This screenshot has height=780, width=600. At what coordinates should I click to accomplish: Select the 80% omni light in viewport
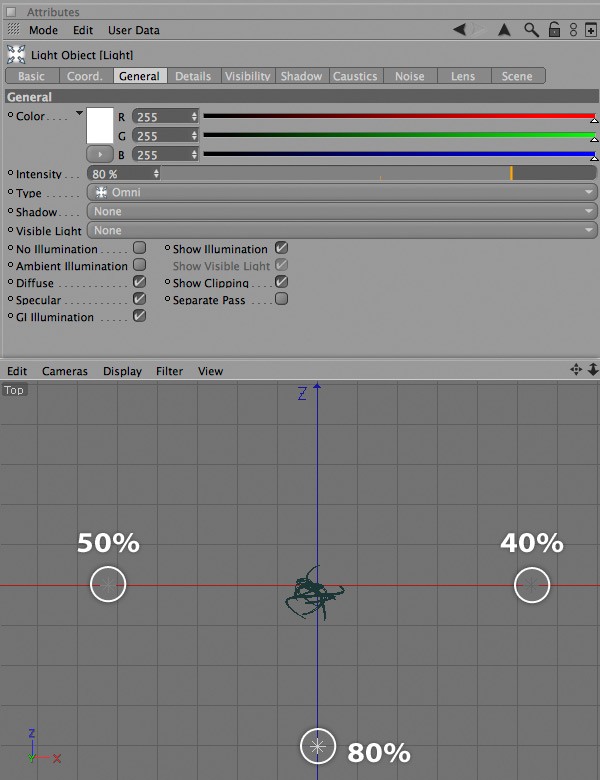(318, 746)
